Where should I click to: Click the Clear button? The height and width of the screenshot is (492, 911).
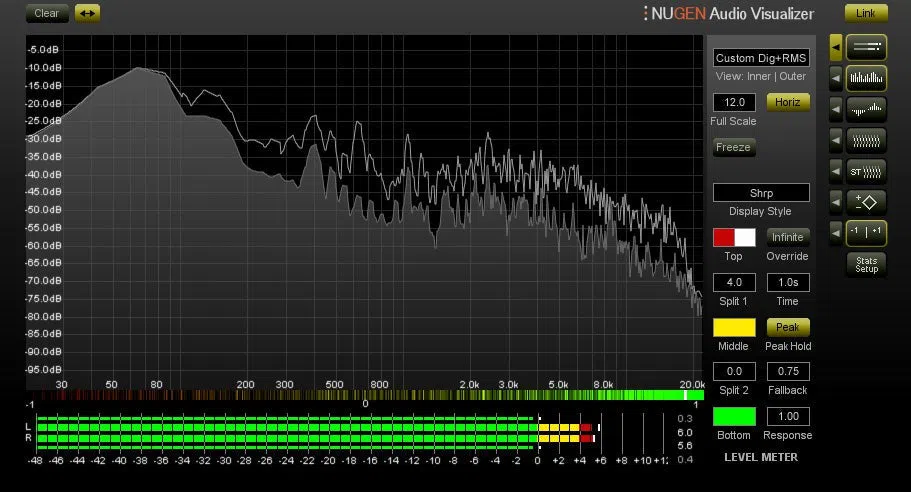pyautogui.click(x=46, y=13)
